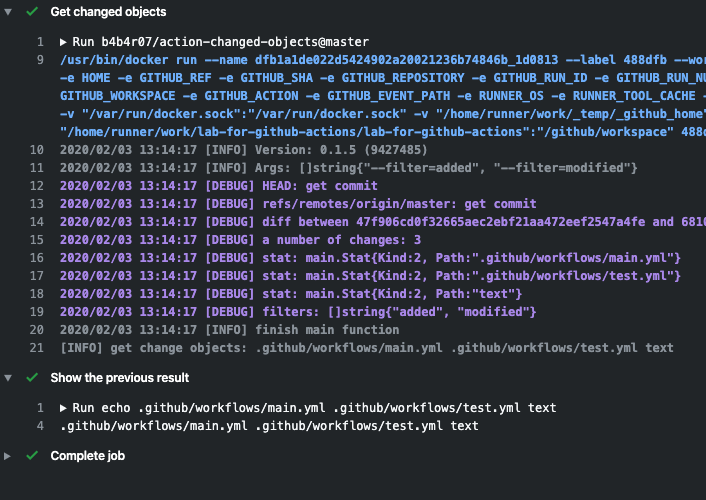Click the echoed output line after line number 4
706x500 pixels.
[x=269, y=426]
